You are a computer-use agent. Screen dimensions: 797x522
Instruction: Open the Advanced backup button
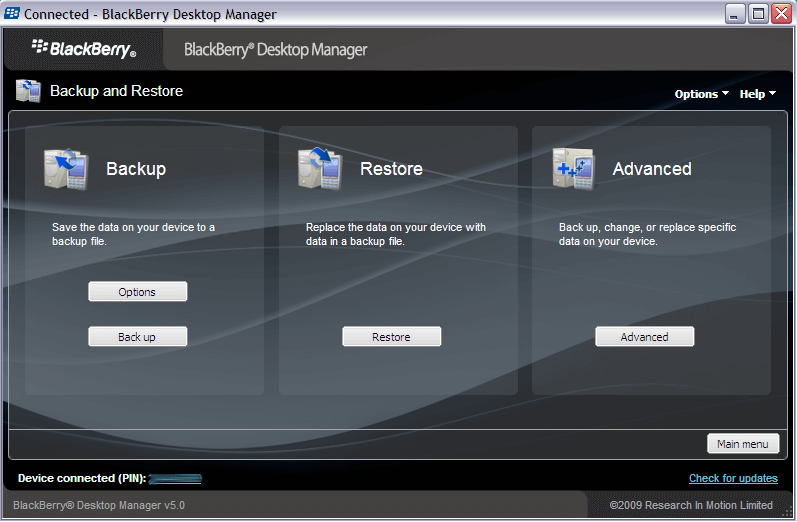[x=645, y=336]
